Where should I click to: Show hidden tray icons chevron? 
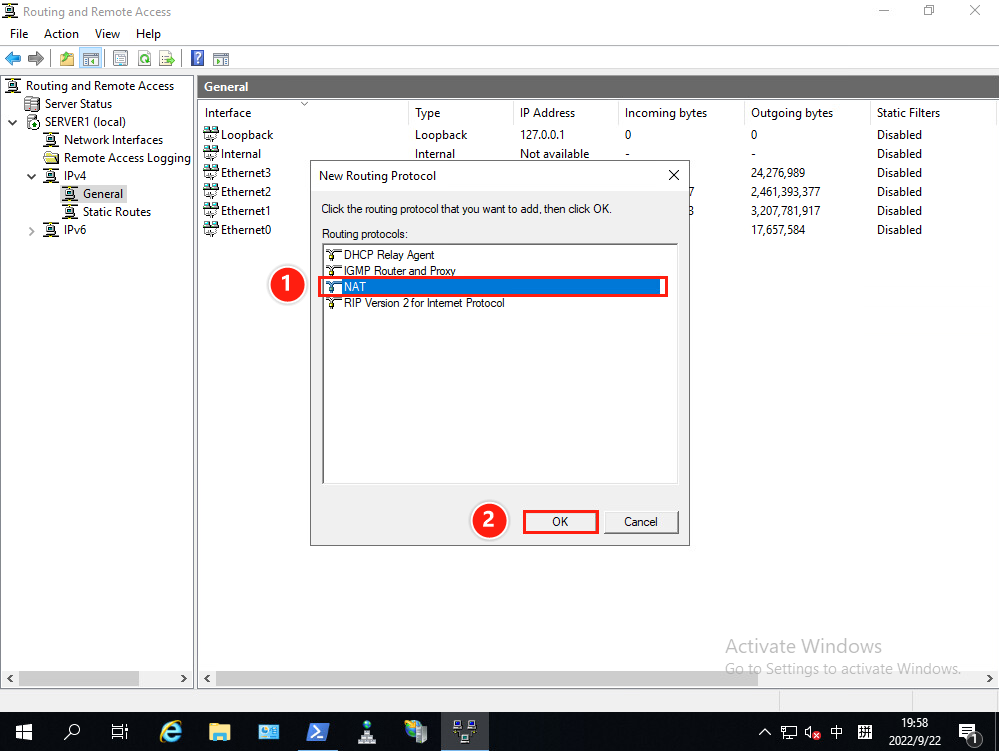(x=765, y=733)
